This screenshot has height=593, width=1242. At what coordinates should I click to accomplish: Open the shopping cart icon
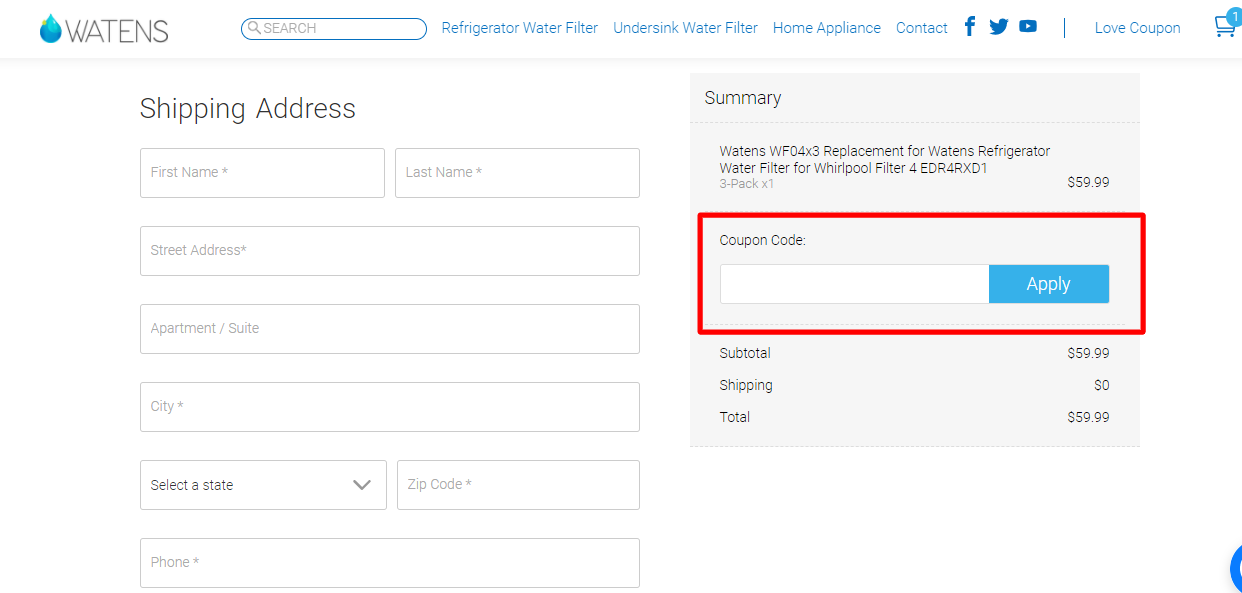coord(1226,26)
